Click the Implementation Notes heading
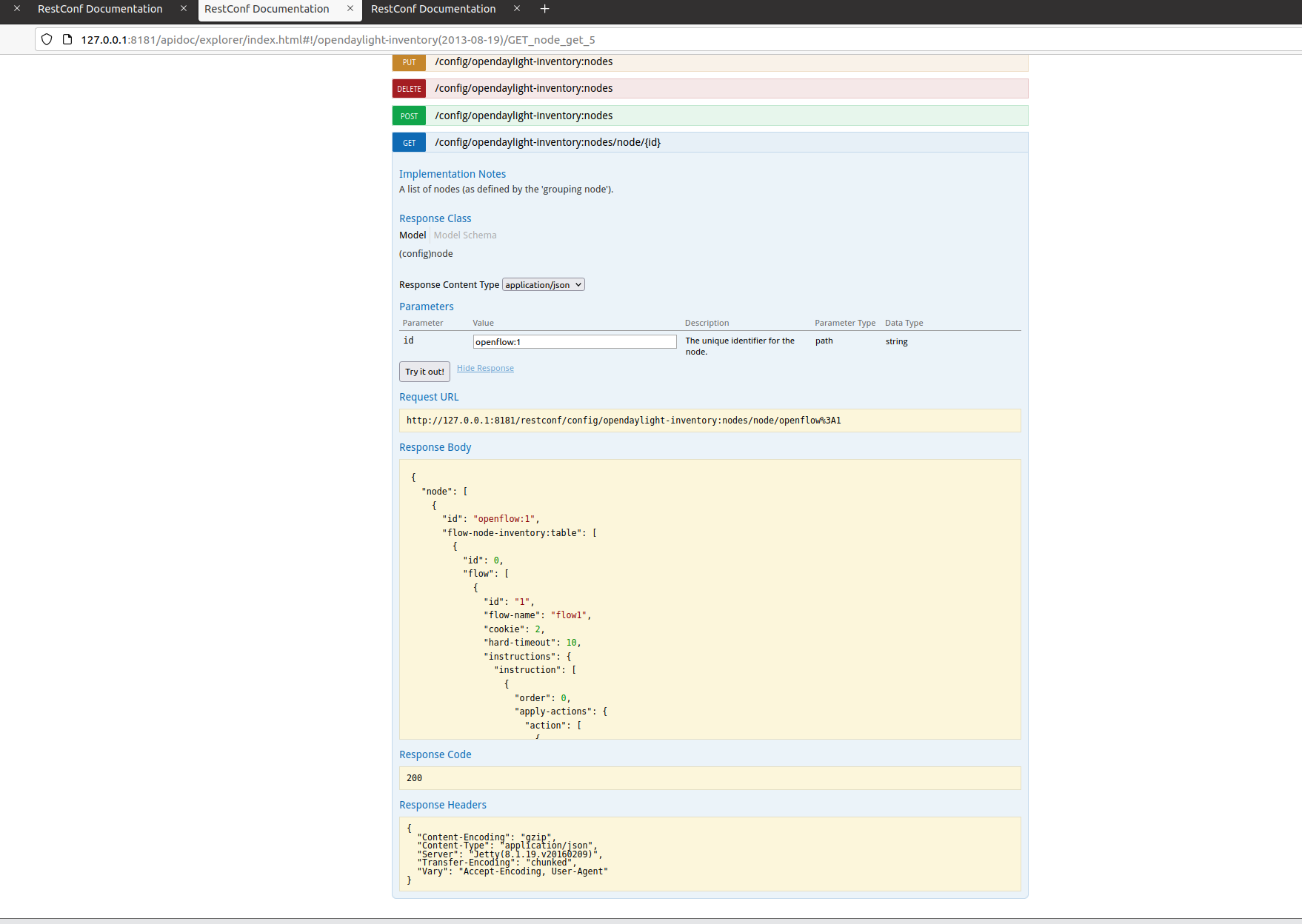 (x=453, y=174)
